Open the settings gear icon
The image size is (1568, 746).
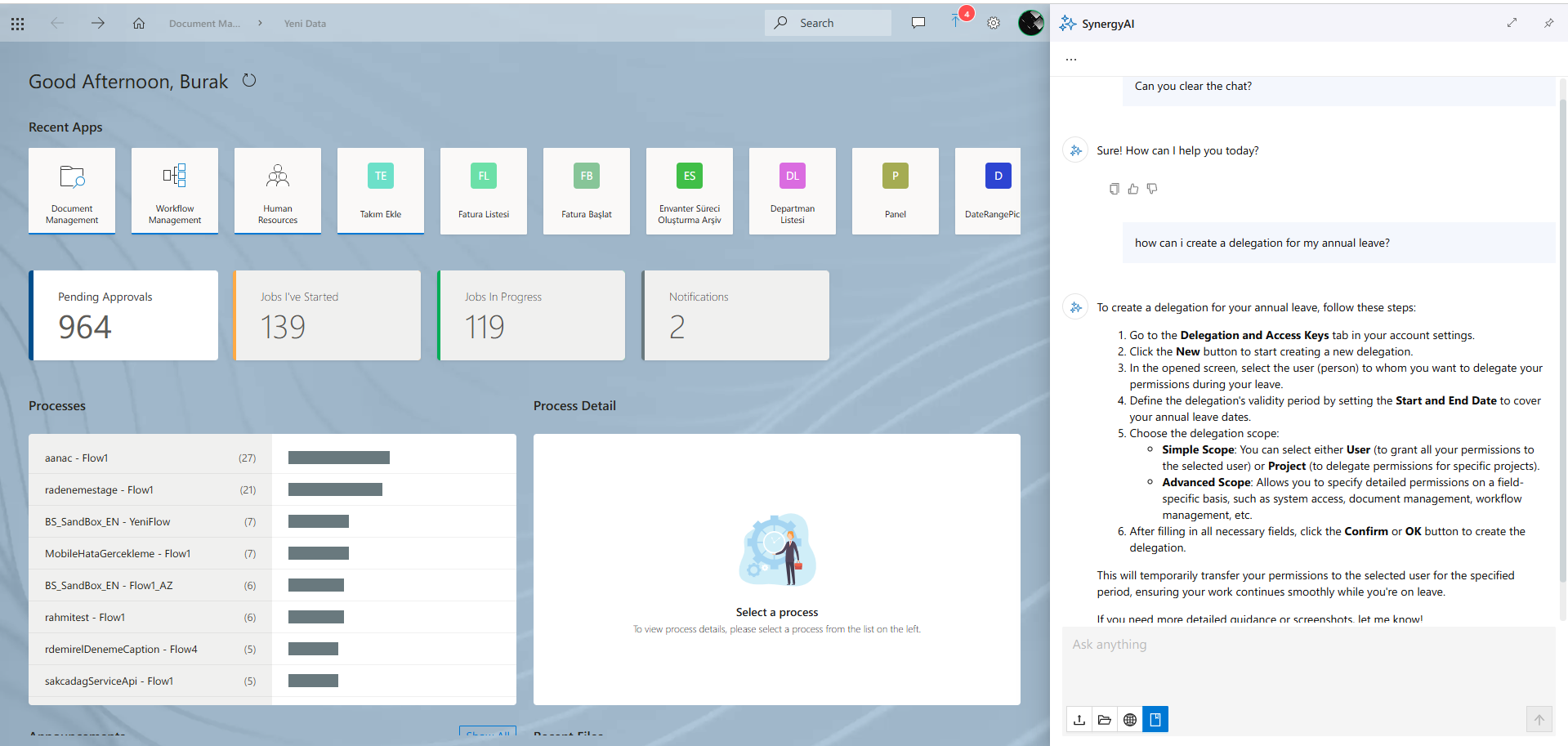tap(994, 23)
